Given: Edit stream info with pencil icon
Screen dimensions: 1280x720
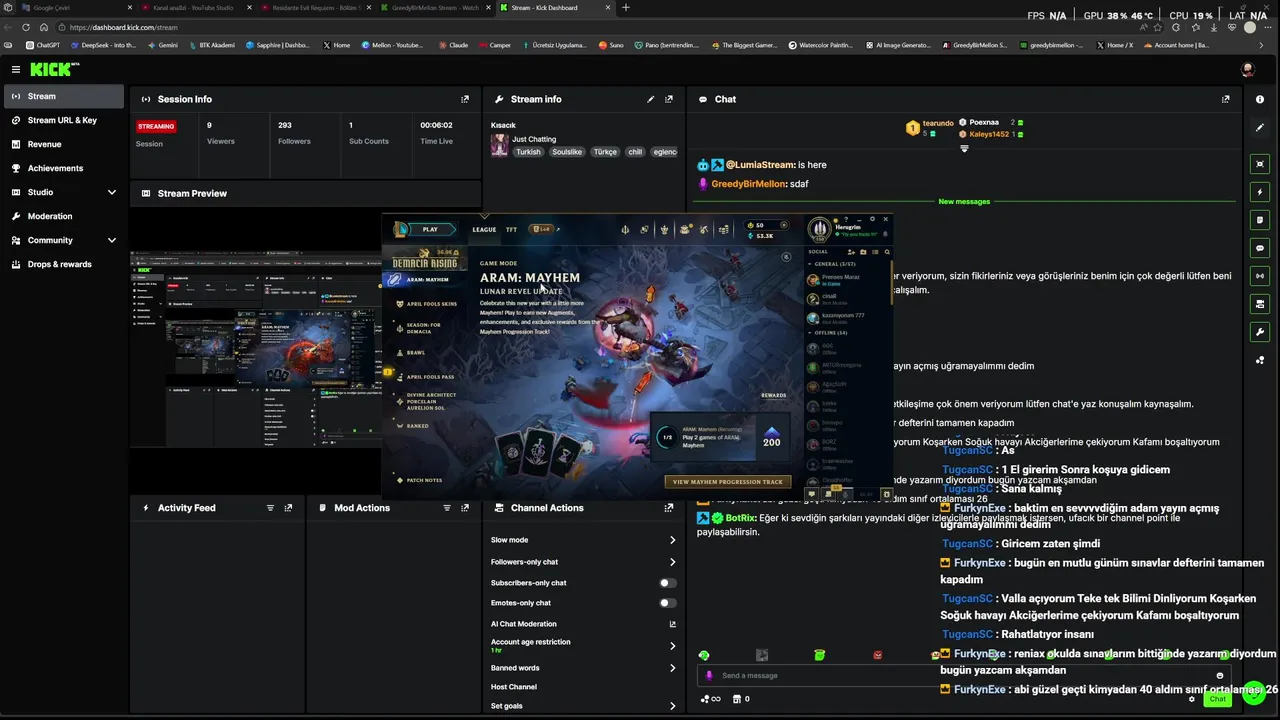Looking at the screenshot, I should pos(651,99).
